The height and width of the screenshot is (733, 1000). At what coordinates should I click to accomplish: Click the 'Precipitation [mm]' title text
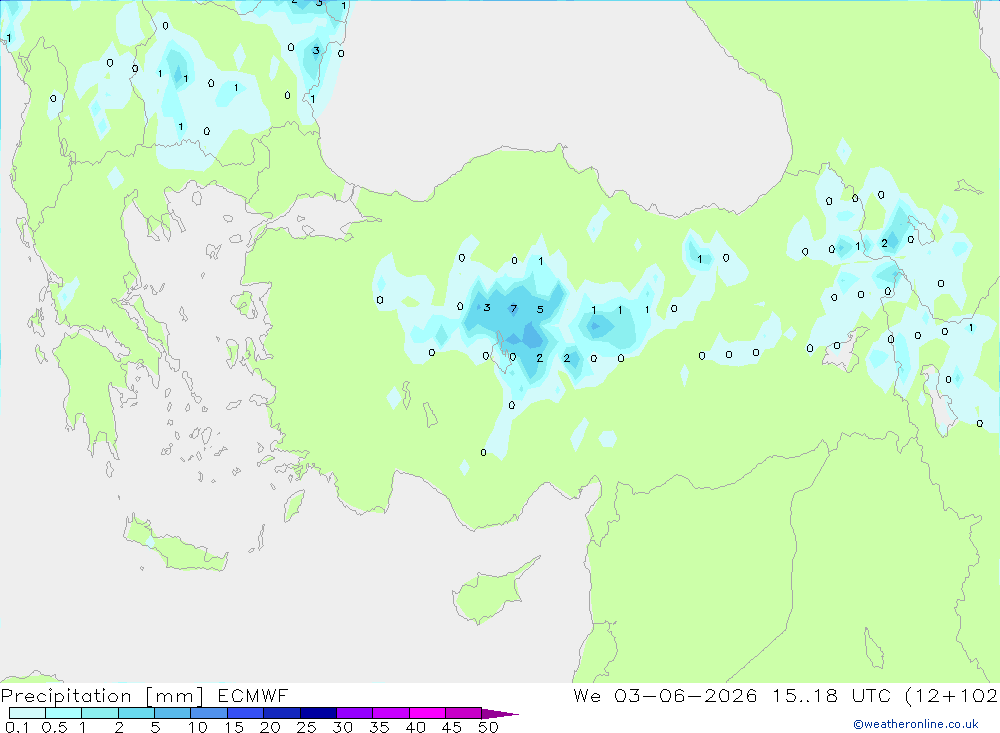coord(102,696)
